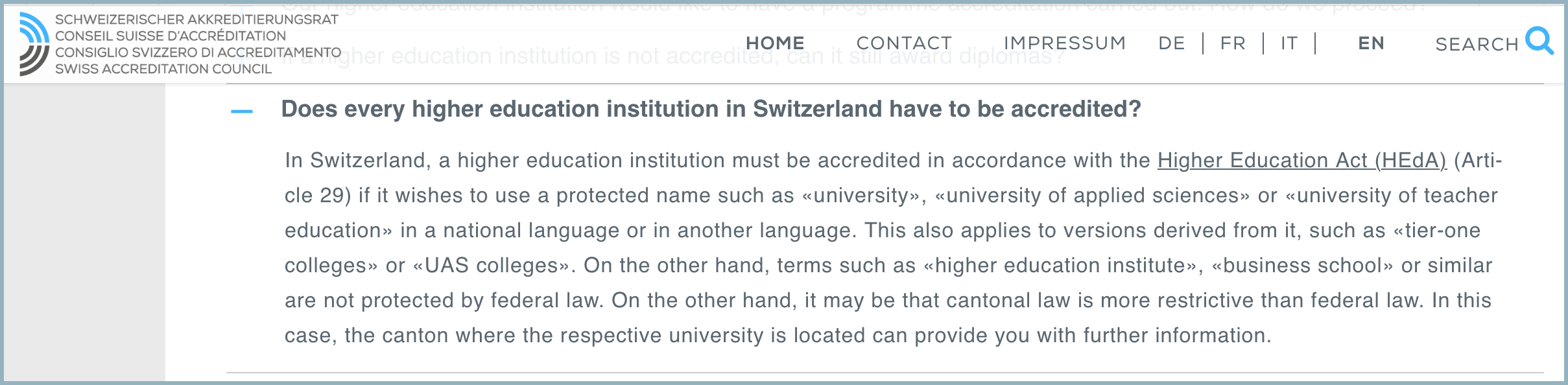Select the EN language option

tap(1371, 43)
